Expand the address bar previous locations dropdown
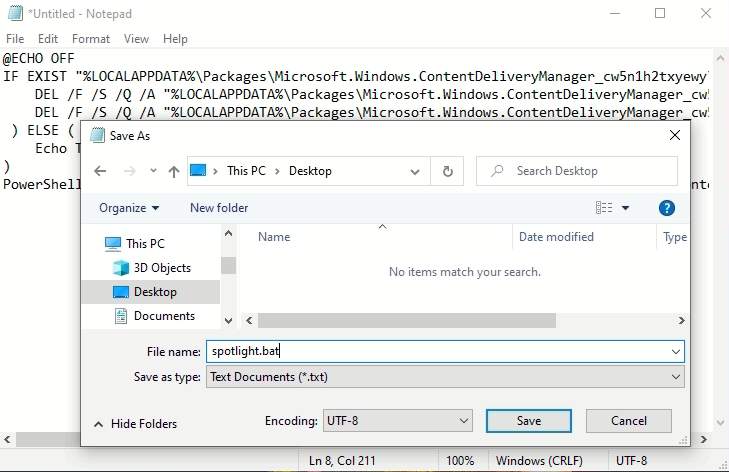This screenshot has height=472, width=729. (415, 172)
